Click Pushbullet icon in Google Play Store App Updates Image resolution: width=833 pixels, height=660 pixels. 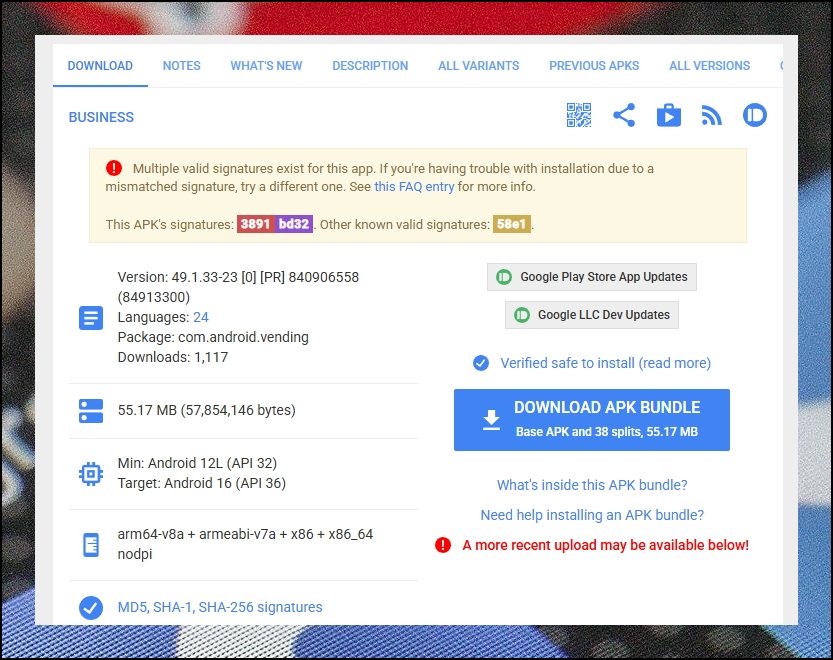(x=504, y=277)
